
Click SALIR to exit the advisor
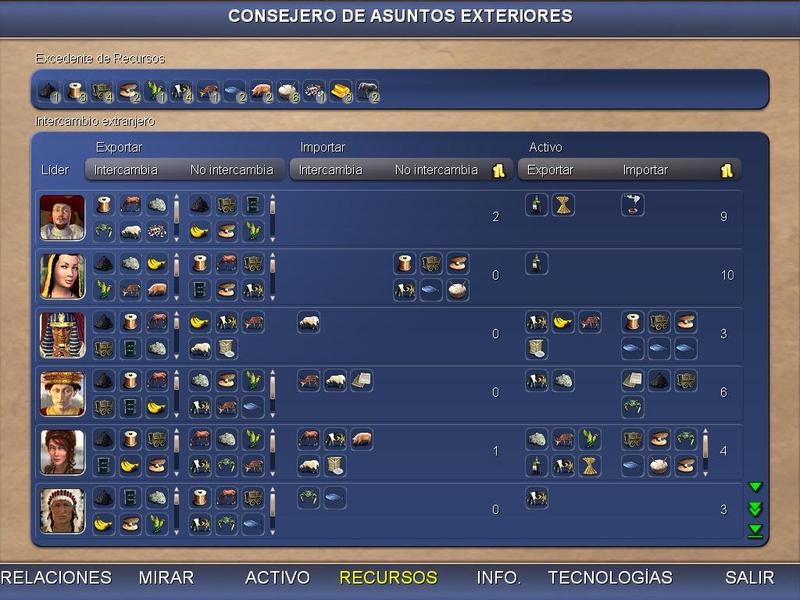coord(749,578)
